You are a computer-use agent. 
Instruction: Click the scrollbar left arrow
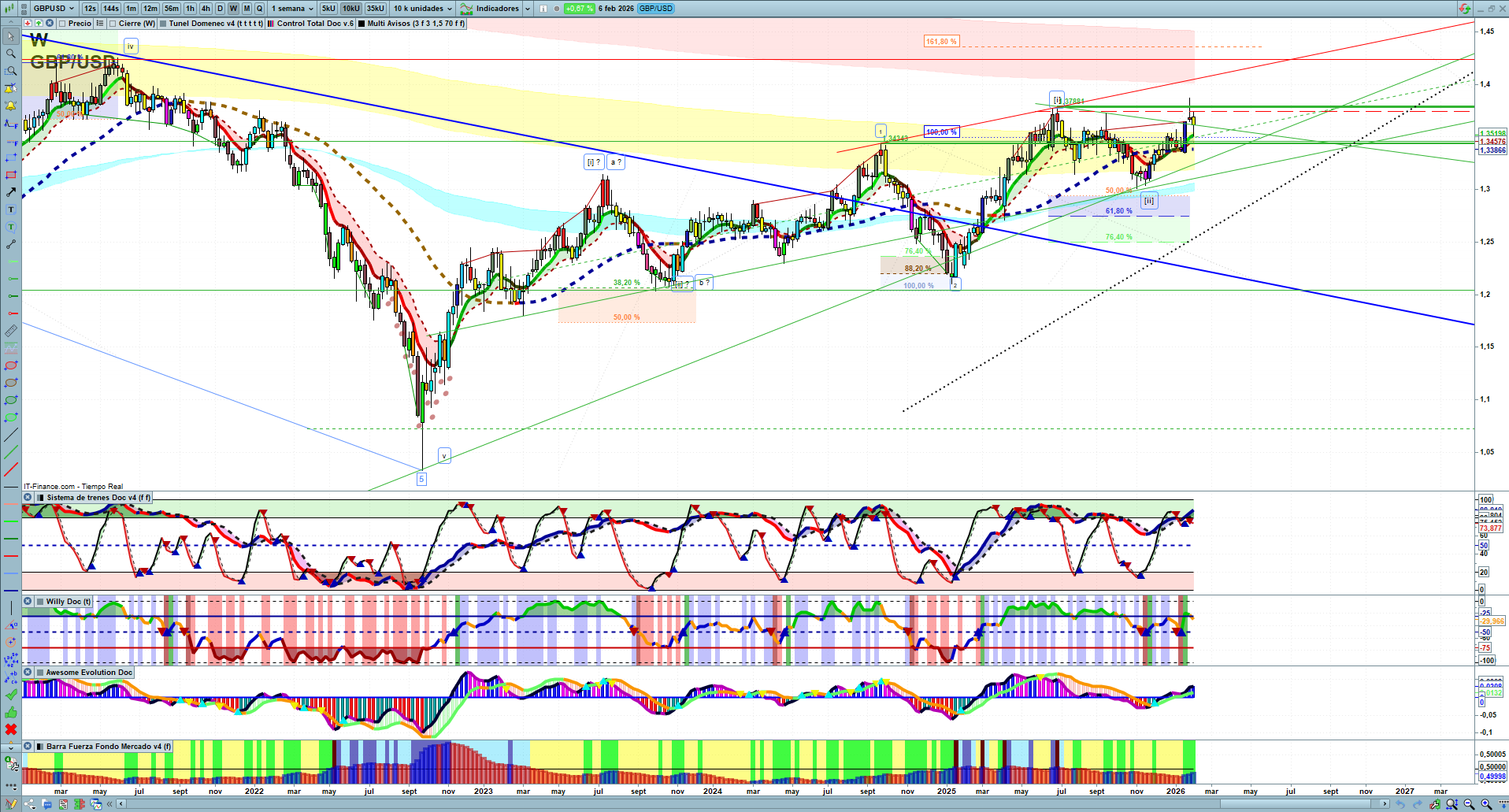(120, 804)
